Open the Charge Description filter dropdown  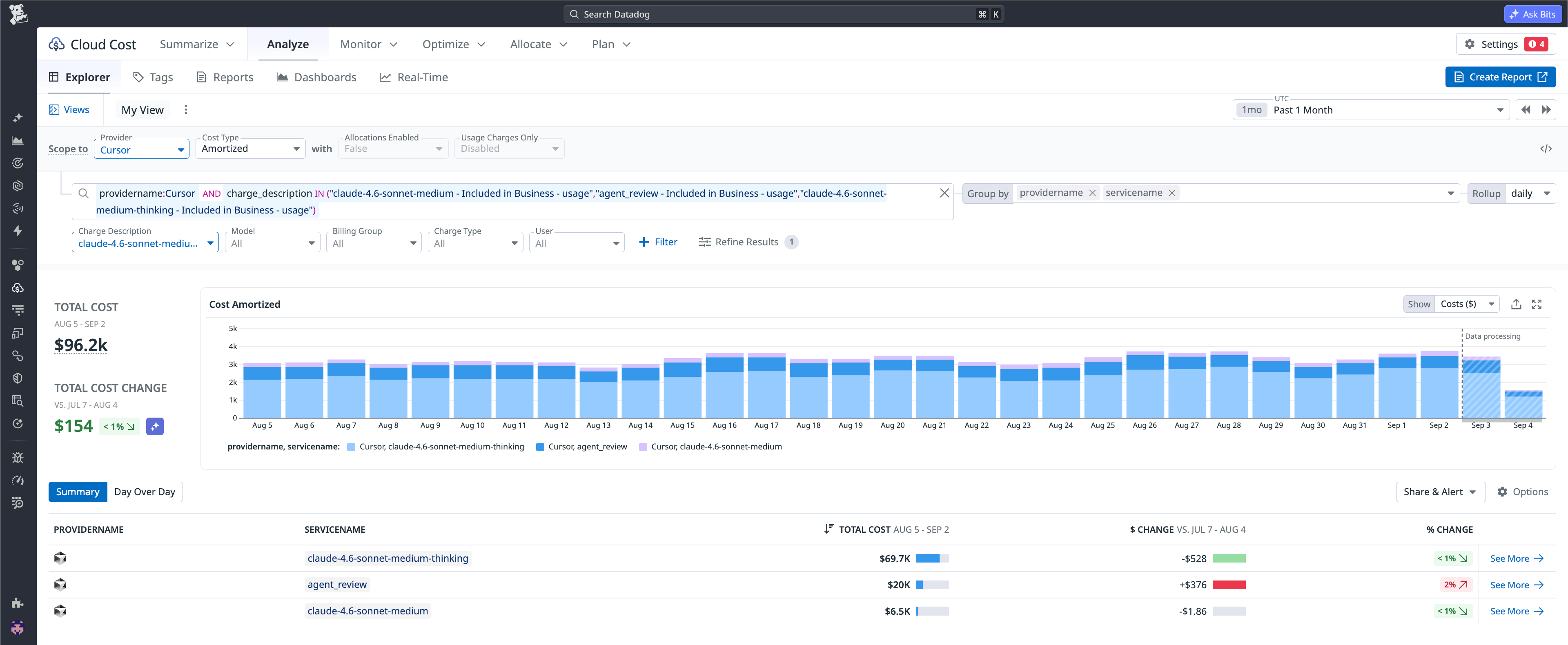tap(145, 243)
